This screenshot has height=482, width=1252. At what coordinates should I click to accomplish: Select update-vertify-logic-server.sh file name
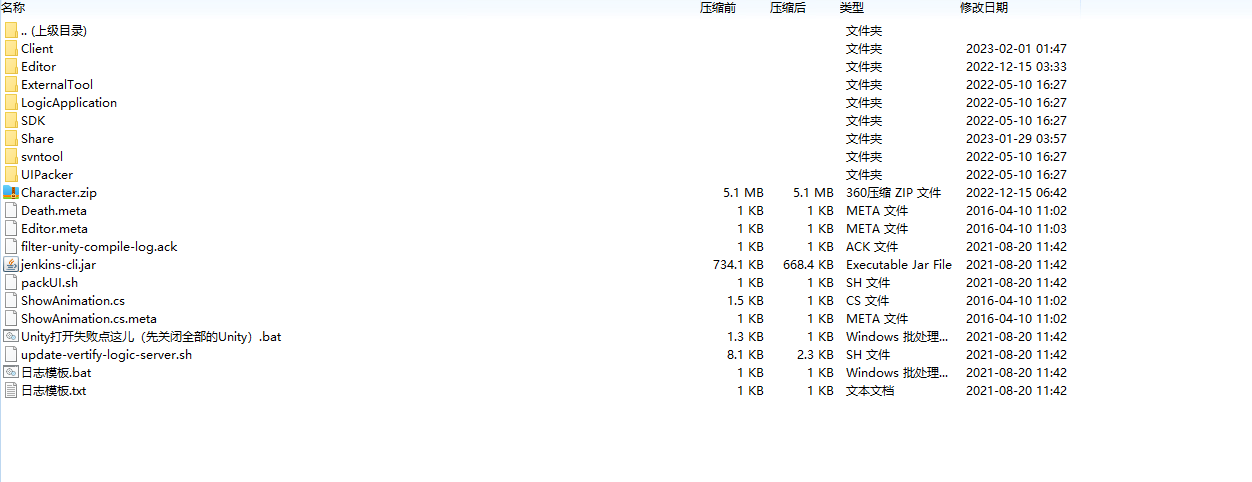tap(106, 355)
